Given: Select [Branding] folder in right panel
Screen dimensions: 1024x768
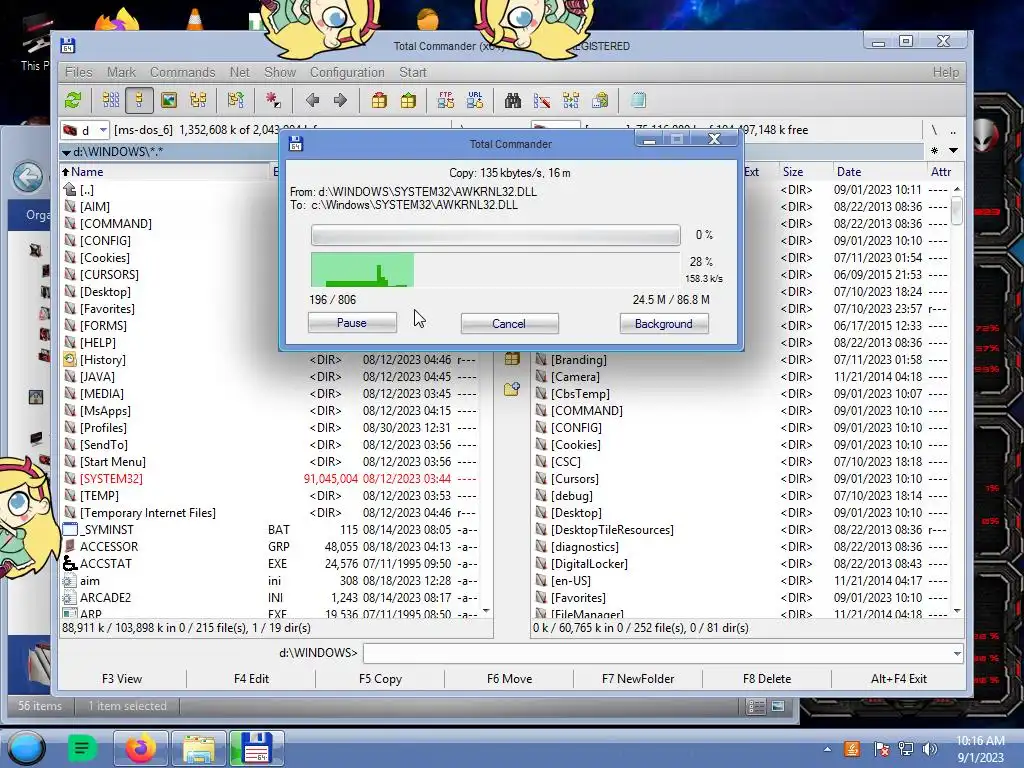Looking at the screenshot, I should pyautogui.click(x=741, y=360).
